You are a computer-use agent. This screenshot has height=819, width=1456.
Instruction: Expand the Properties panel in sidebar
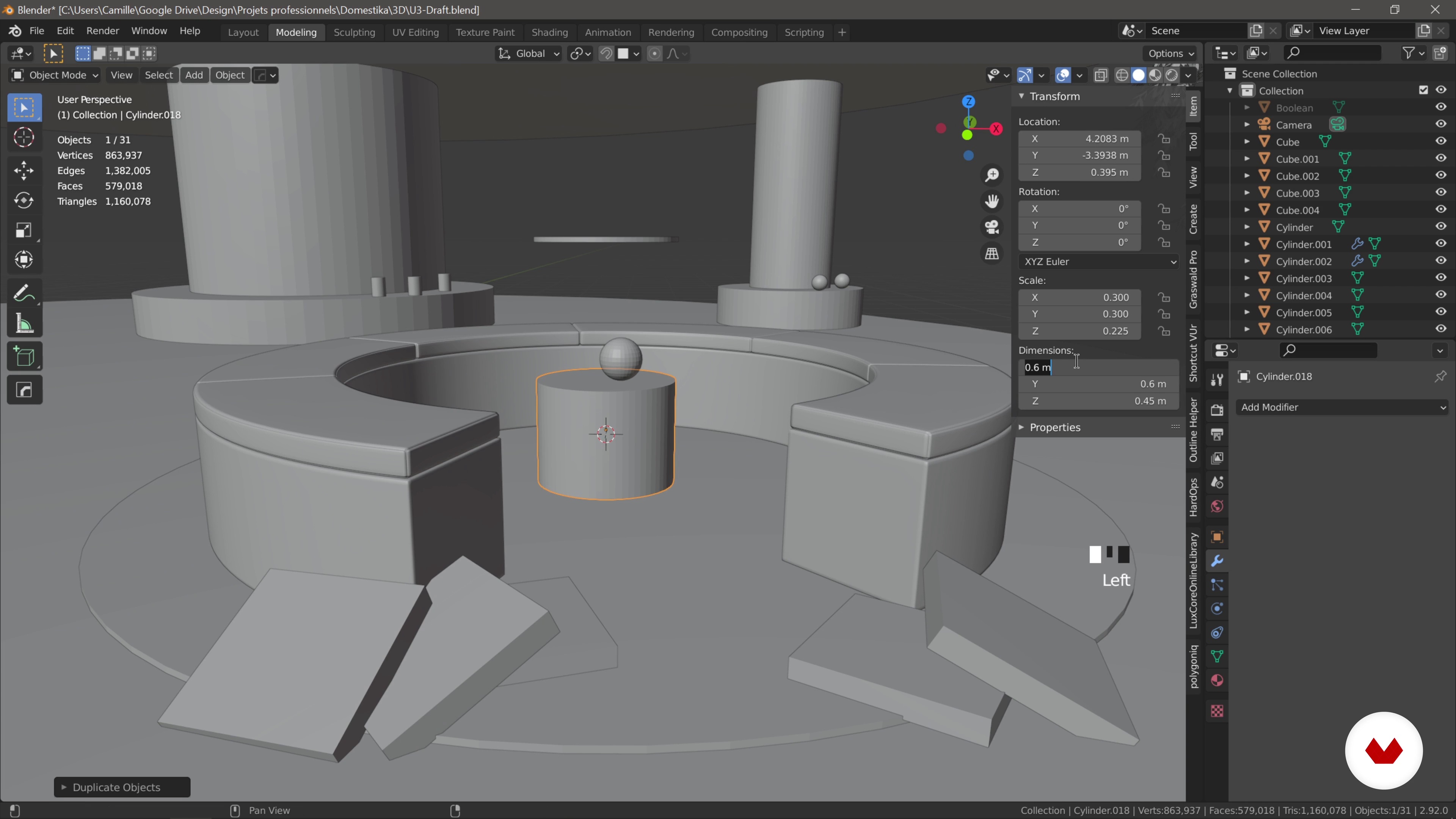pos(1055,427)
